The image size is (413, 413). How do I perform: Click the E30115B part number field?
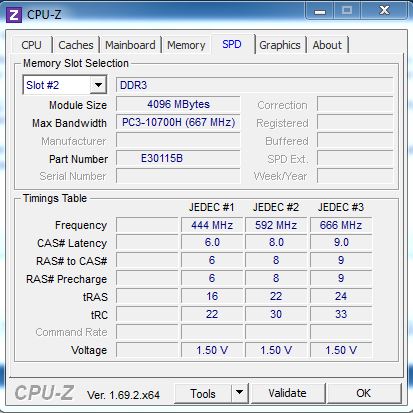(178, 158)
